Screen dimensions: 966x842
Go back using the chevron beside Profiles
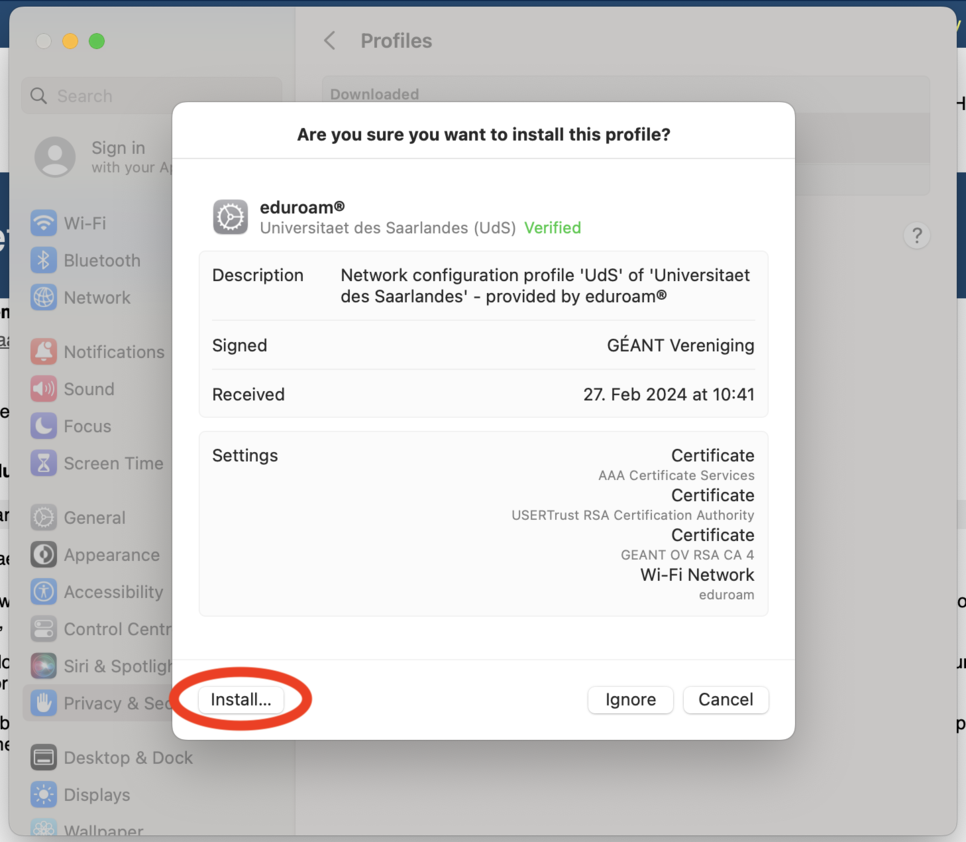(x=330, y=41)
